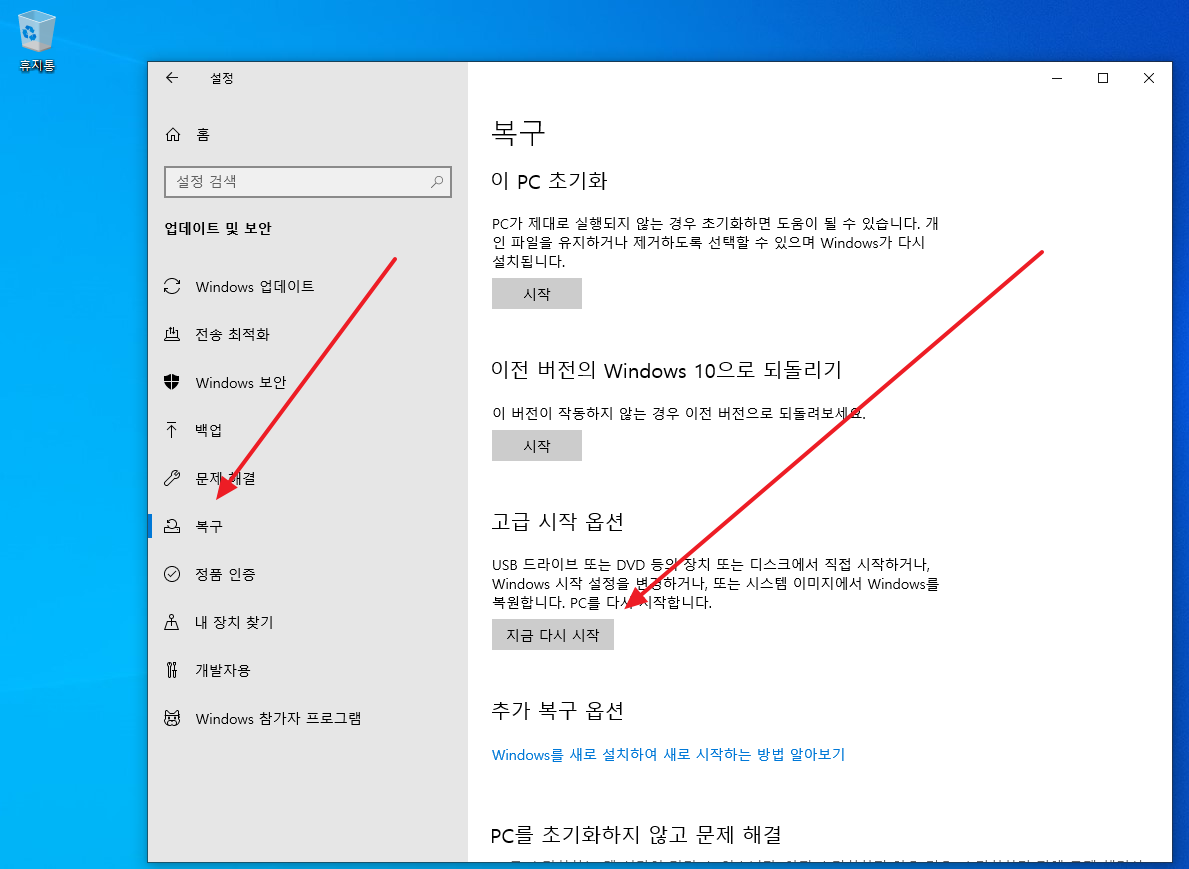
Task: Click the Windows 업데이트 refresh icon
Action: (172, 286)
